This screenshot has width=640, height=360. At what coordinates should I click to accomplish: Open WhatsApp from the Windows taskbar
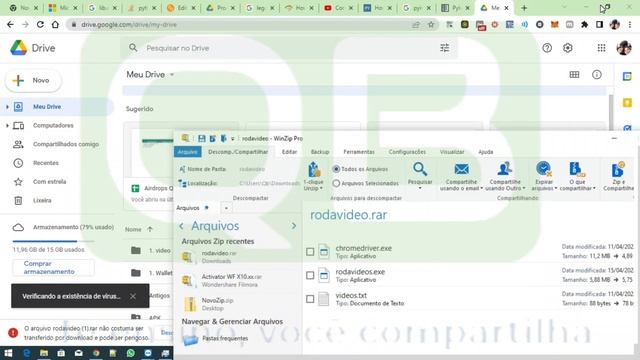pyautogui.click(x=131, y=353)
